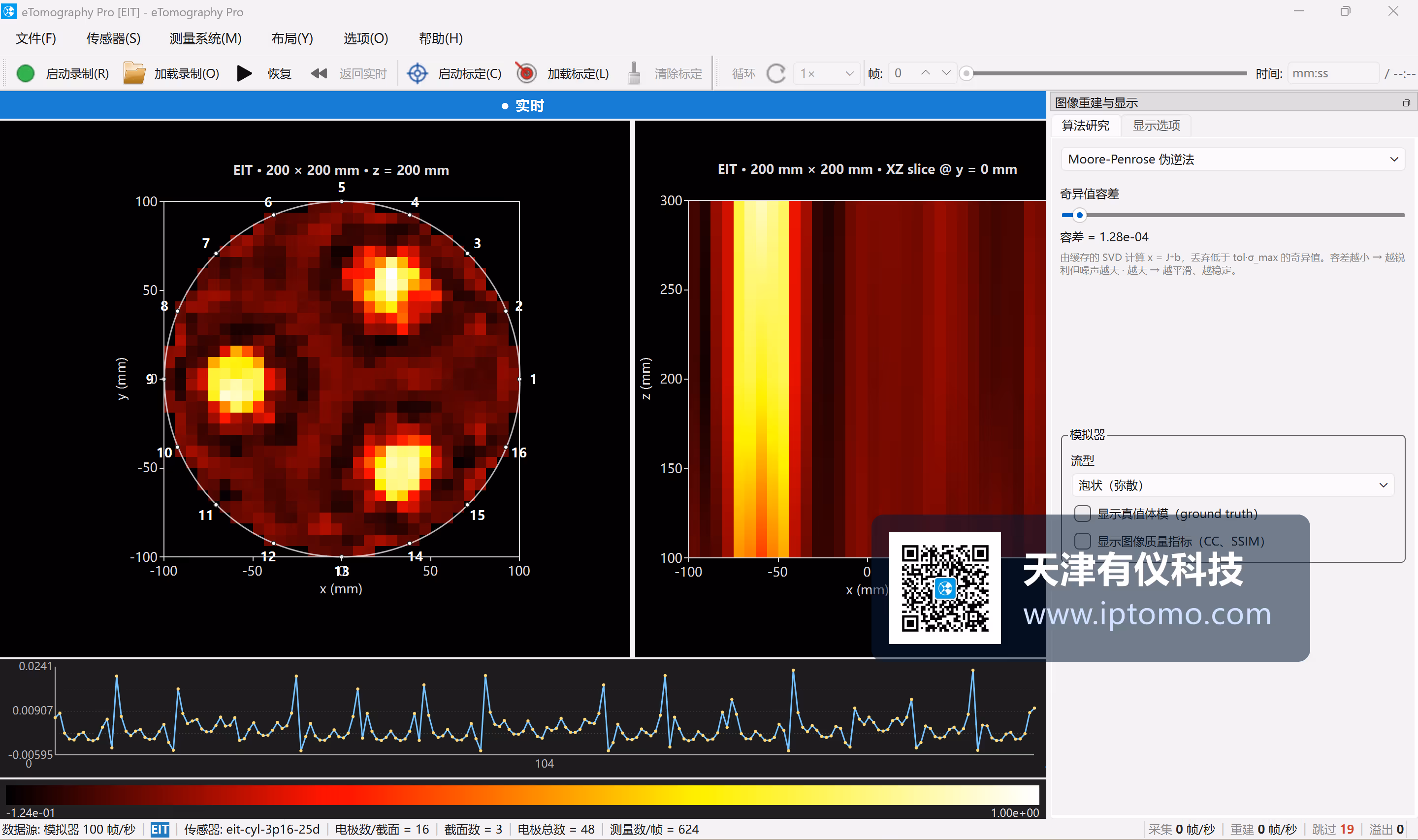Image resolution: width=1418 pixels, height=840 pixels.
Task: Click the rewind return-to-live icon
Action: [x=319, y=73]
